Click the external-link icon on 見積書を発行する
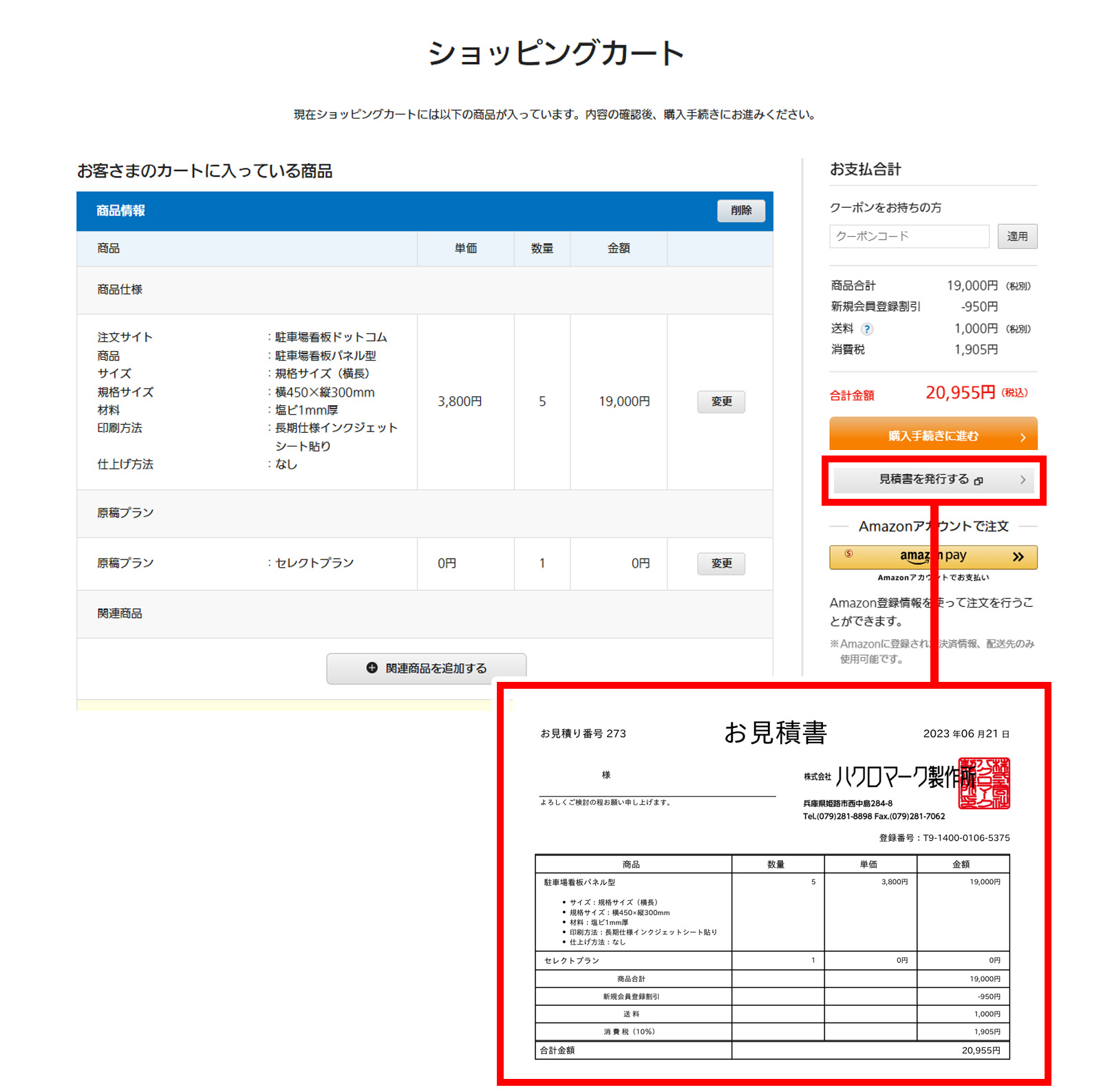The height and width of the screenshot is (1092, 1101). [980, 482]
